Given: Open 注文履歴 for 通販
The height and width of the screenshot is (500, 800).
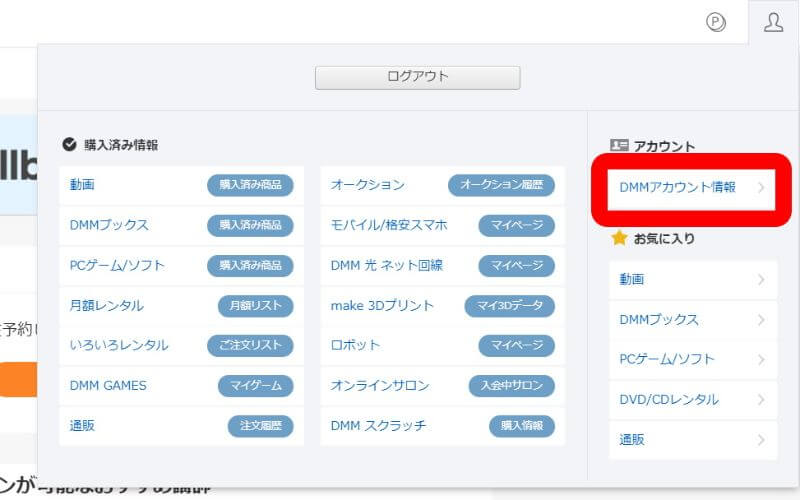Looking at the screenshot, I should (260, 426).
